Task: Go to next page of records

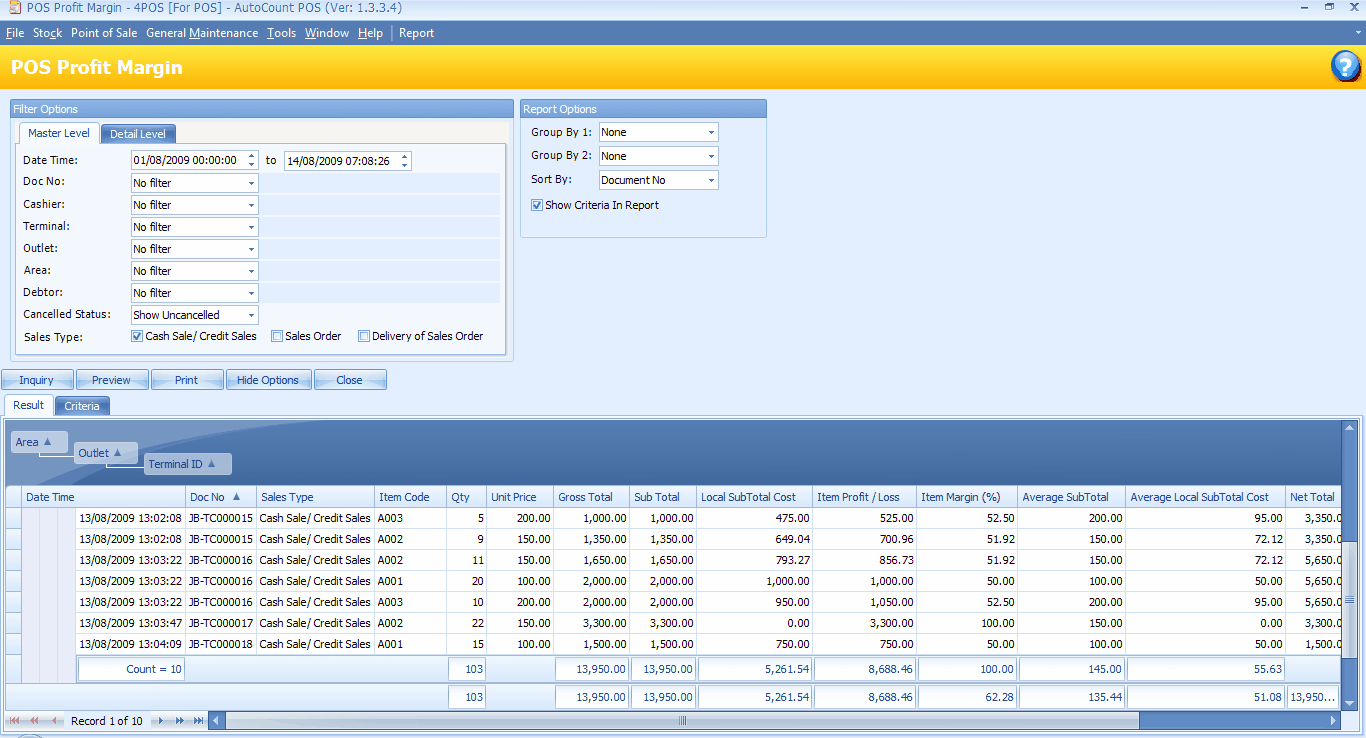Action: [180, 721]
